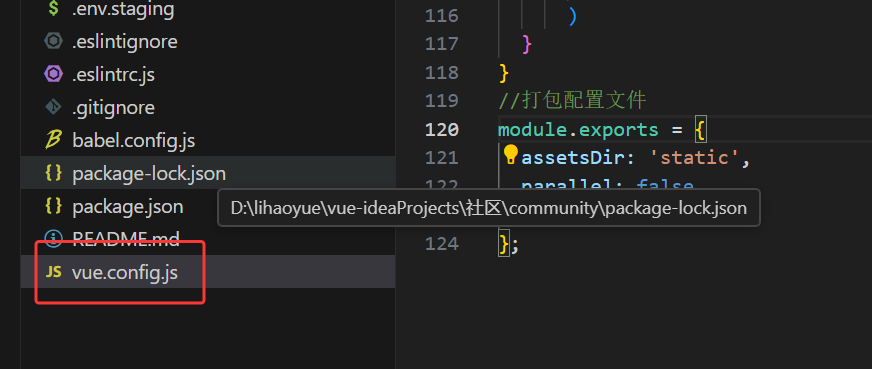Click the info icon beside README.md
The image size is (872, 369).
[53, 239]
